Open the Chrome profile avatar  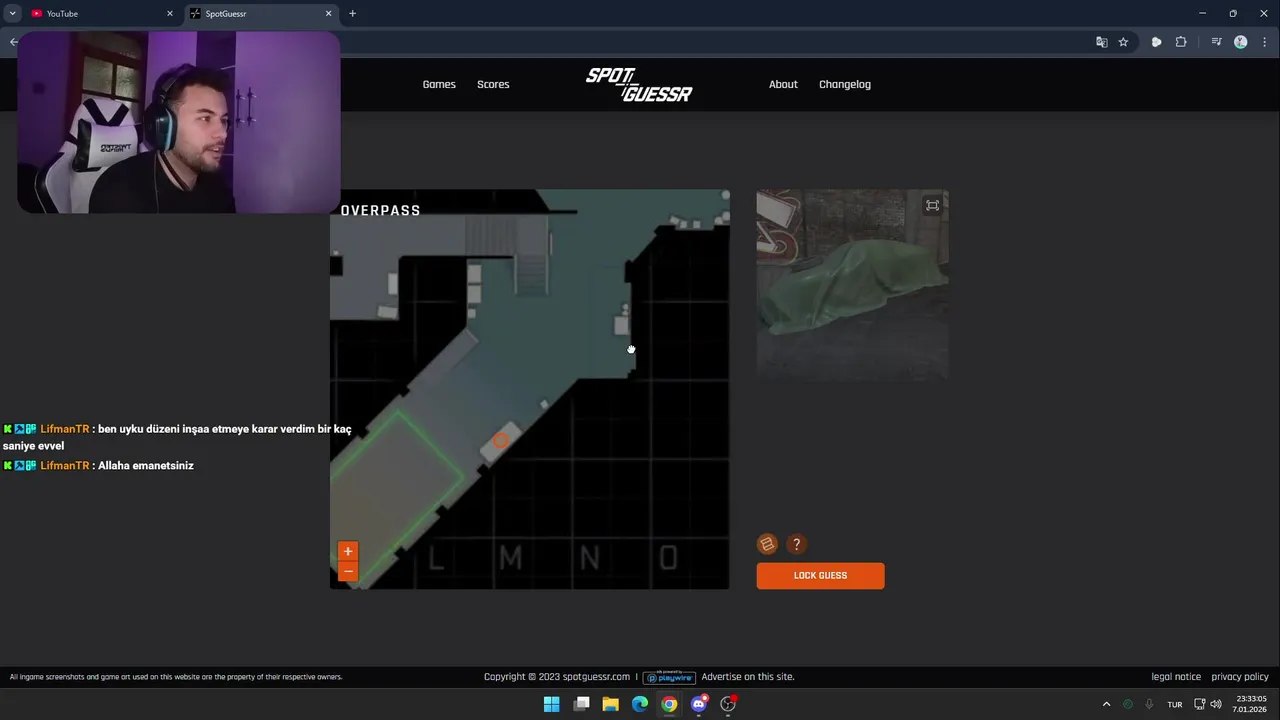[x=1241, y=42]
